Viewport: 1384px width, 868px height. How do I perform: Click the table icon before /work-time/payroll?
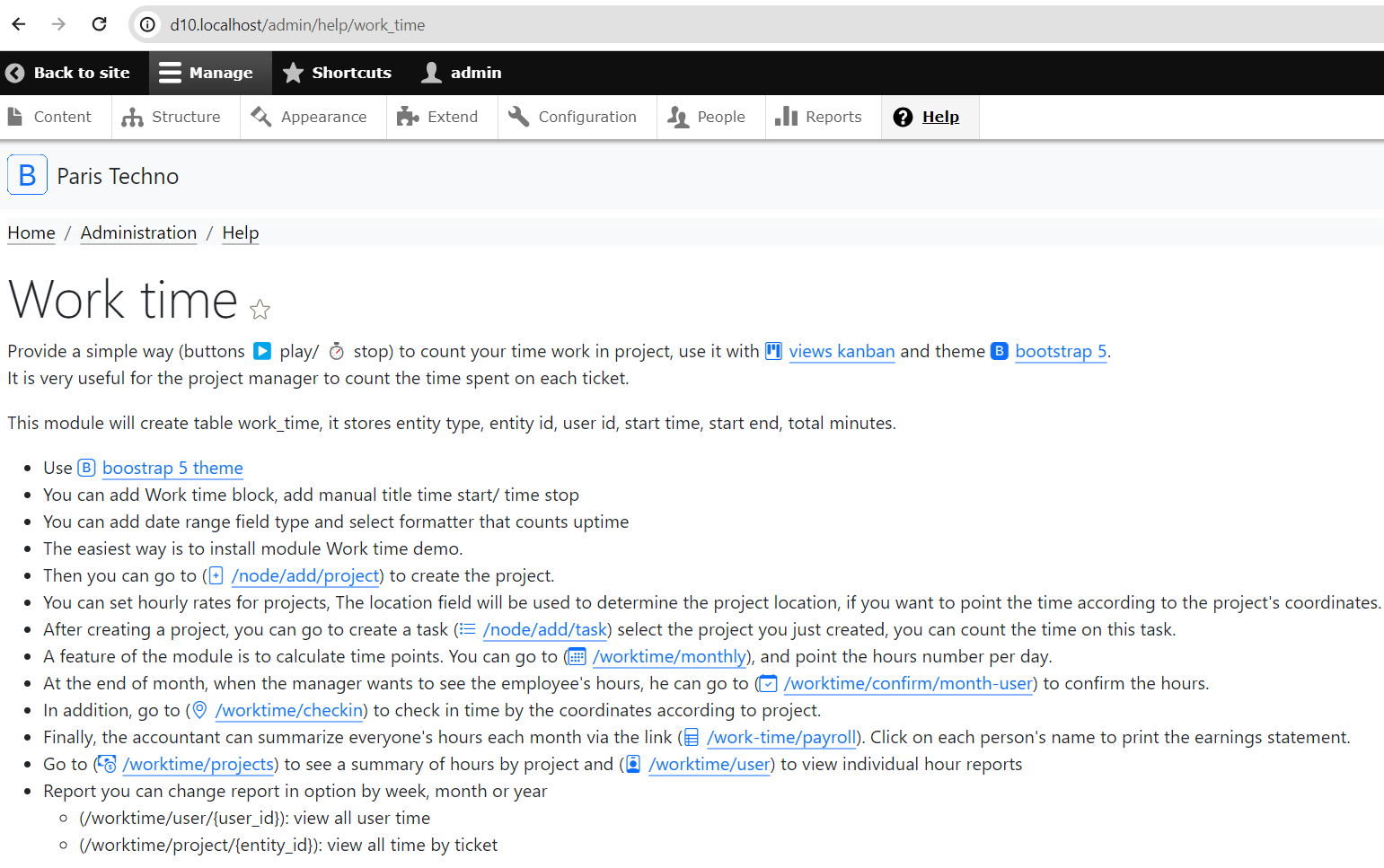pos(692,737)
